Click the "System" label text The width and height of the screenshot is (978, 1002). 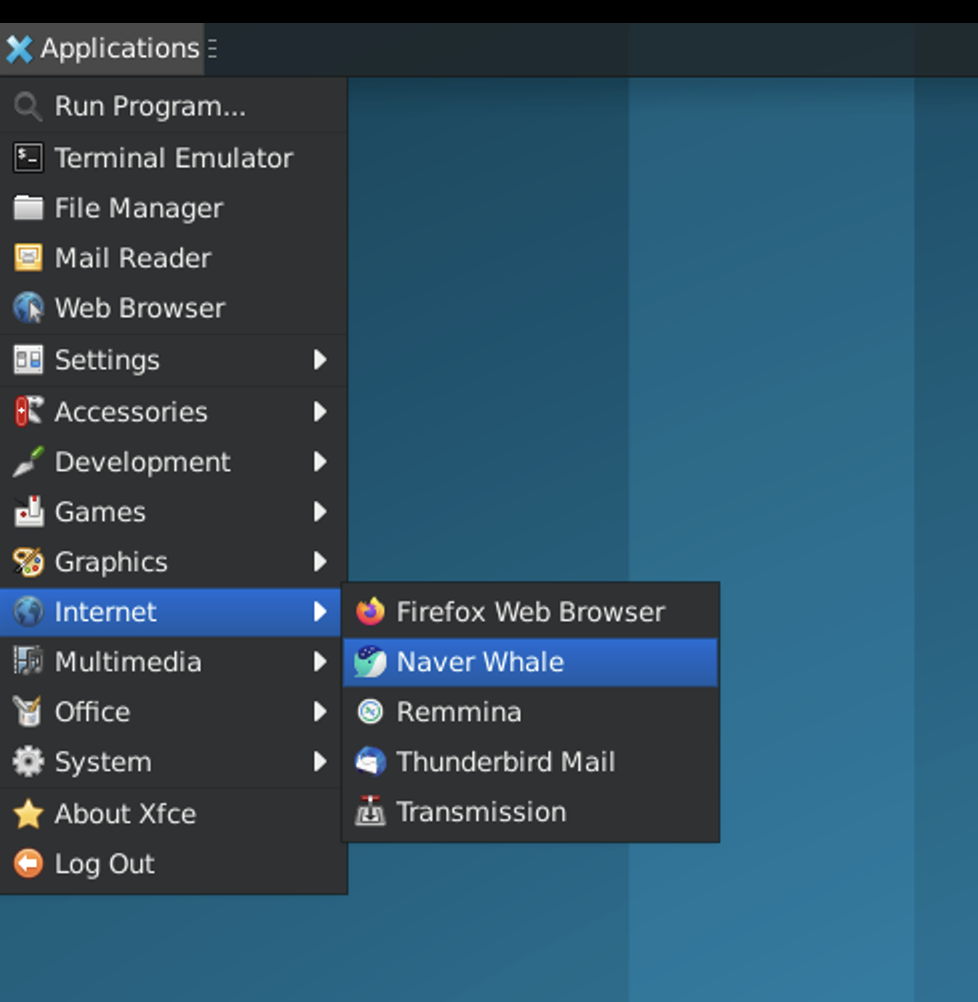103,763
